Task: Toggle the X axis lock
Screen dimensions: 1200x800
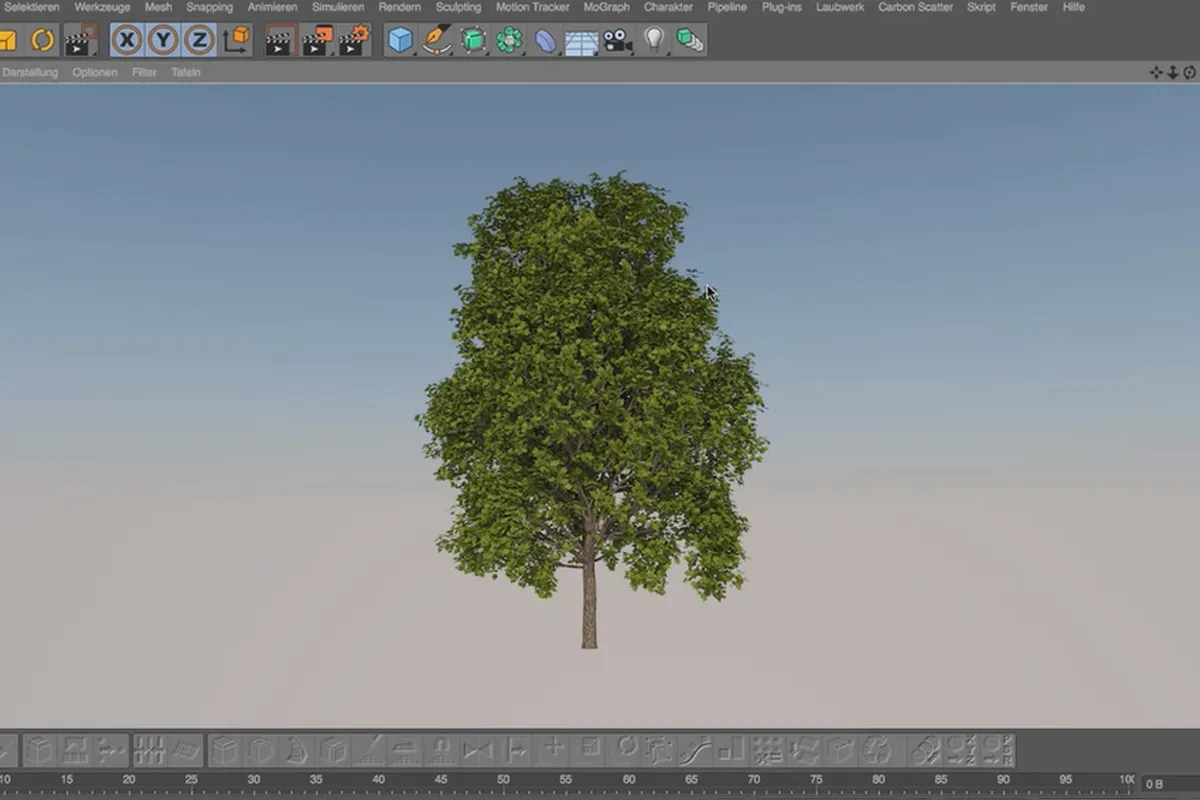Action: coord(127,40)
